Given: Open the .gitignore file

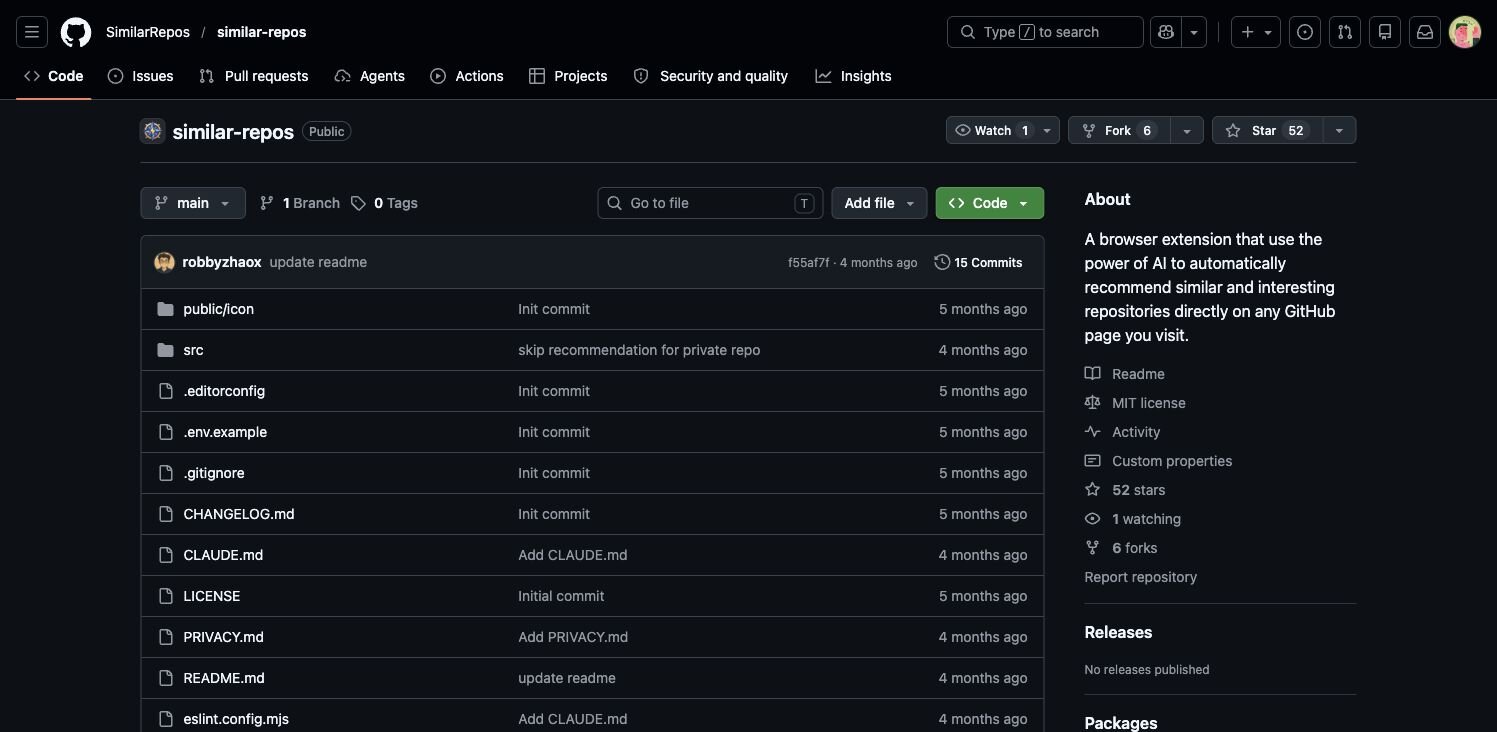Looking at the screenshot, I should click(214, 473).
